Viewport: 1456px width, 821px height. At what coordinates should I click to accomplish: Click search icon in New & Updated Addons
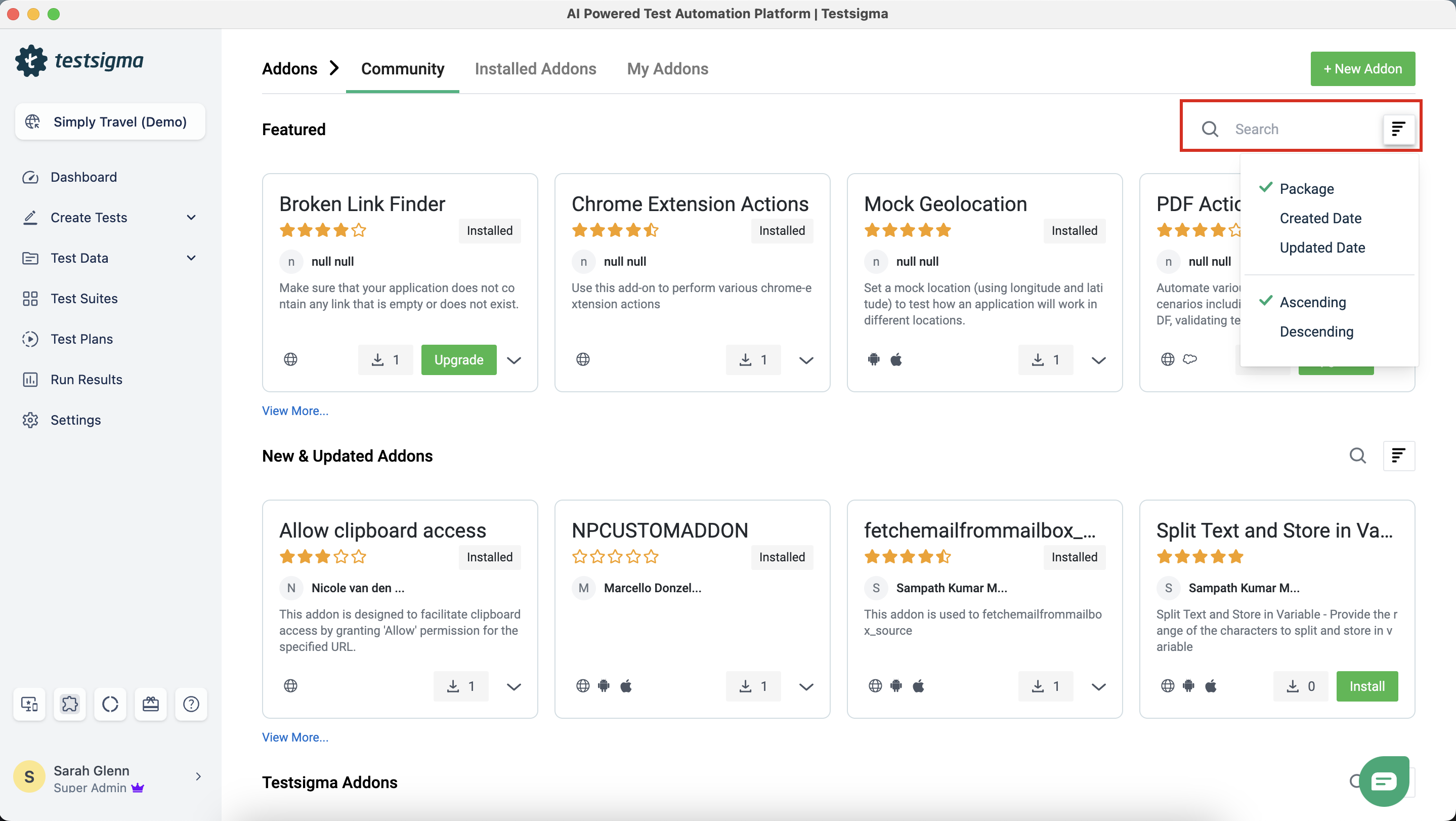[x=1358, y=456]
